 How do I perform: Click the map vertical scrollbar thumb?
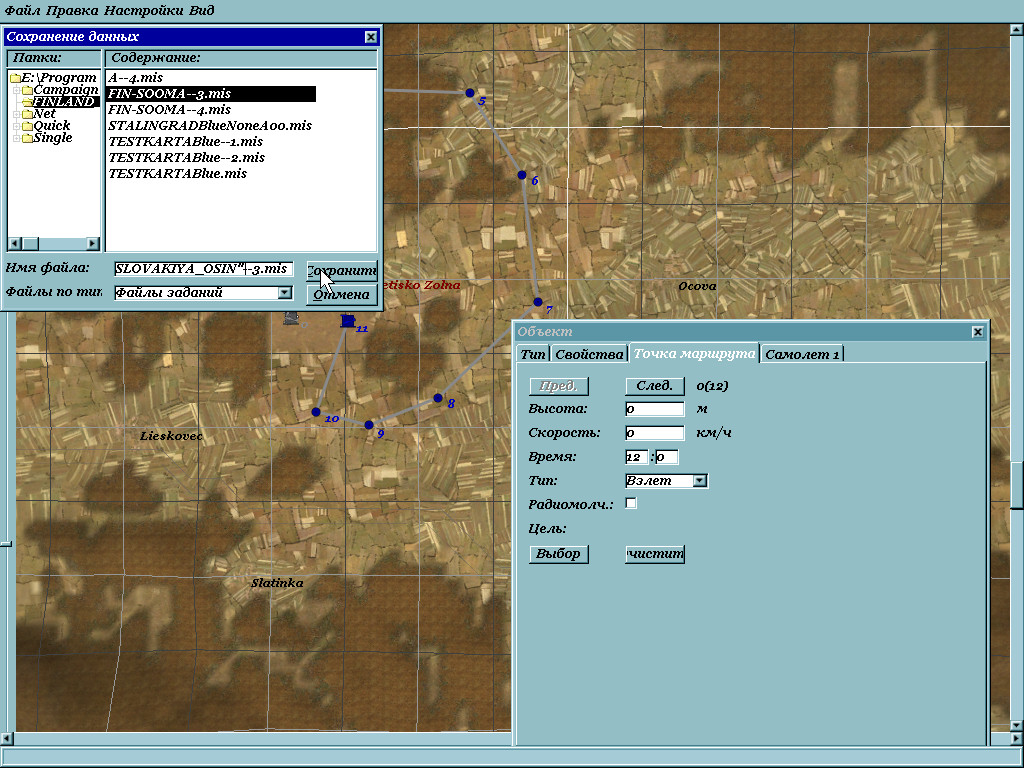point(1017,484)
